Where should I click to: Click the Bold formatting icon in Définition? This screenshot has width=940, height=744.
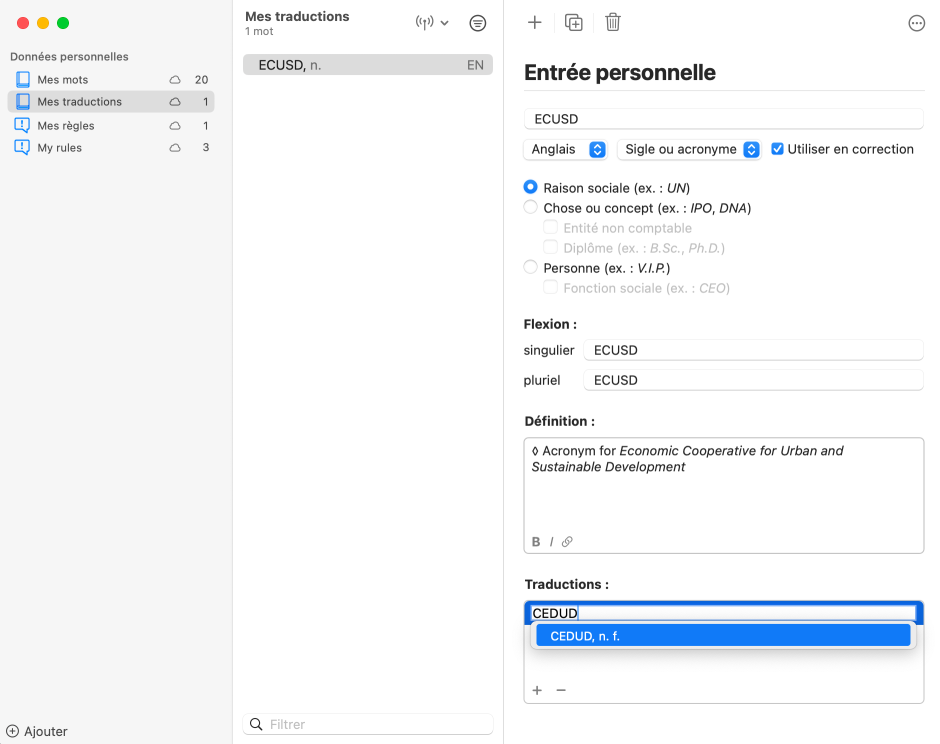tap(536, 542)
